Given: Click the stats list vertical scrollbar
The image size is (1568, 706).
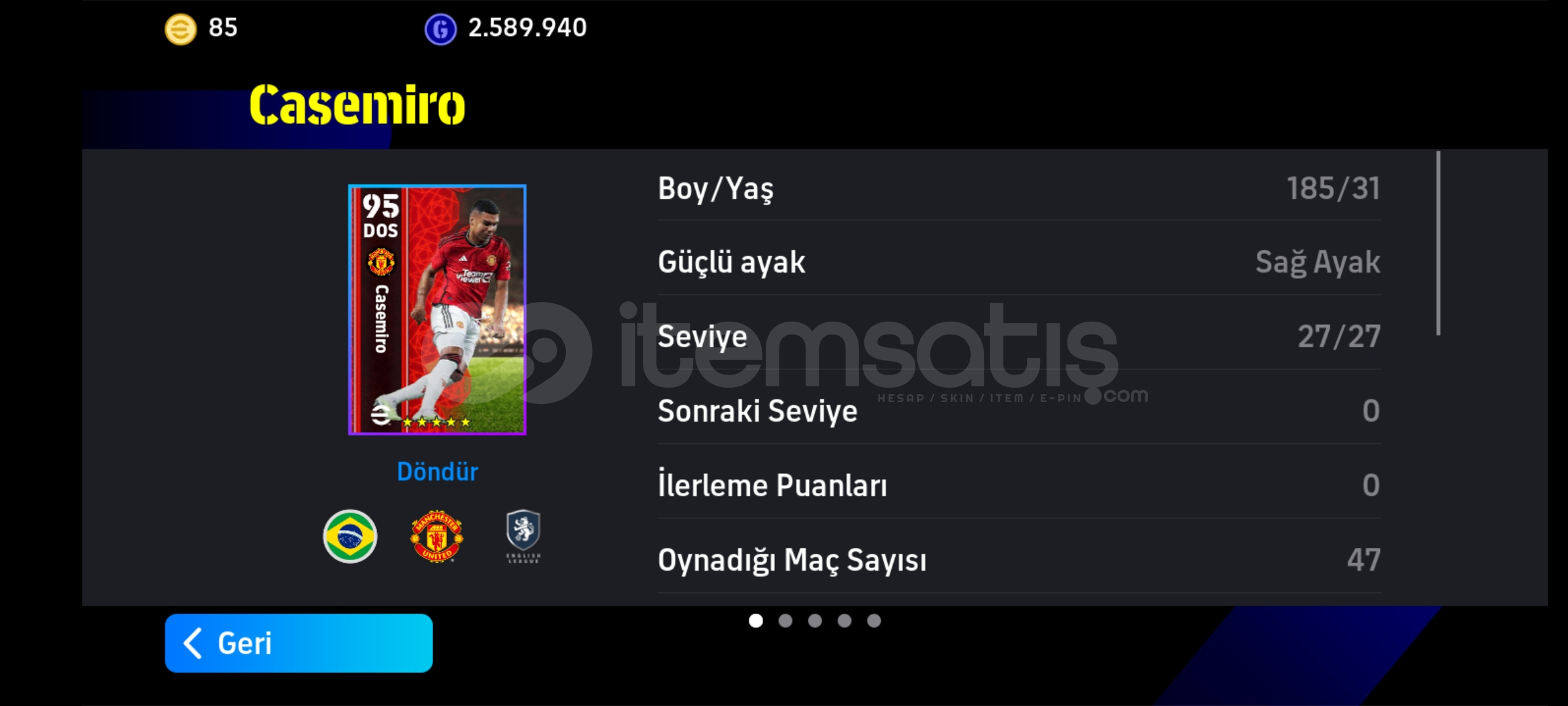Looking at the screenshot, I should click(x=1438, y=243).
